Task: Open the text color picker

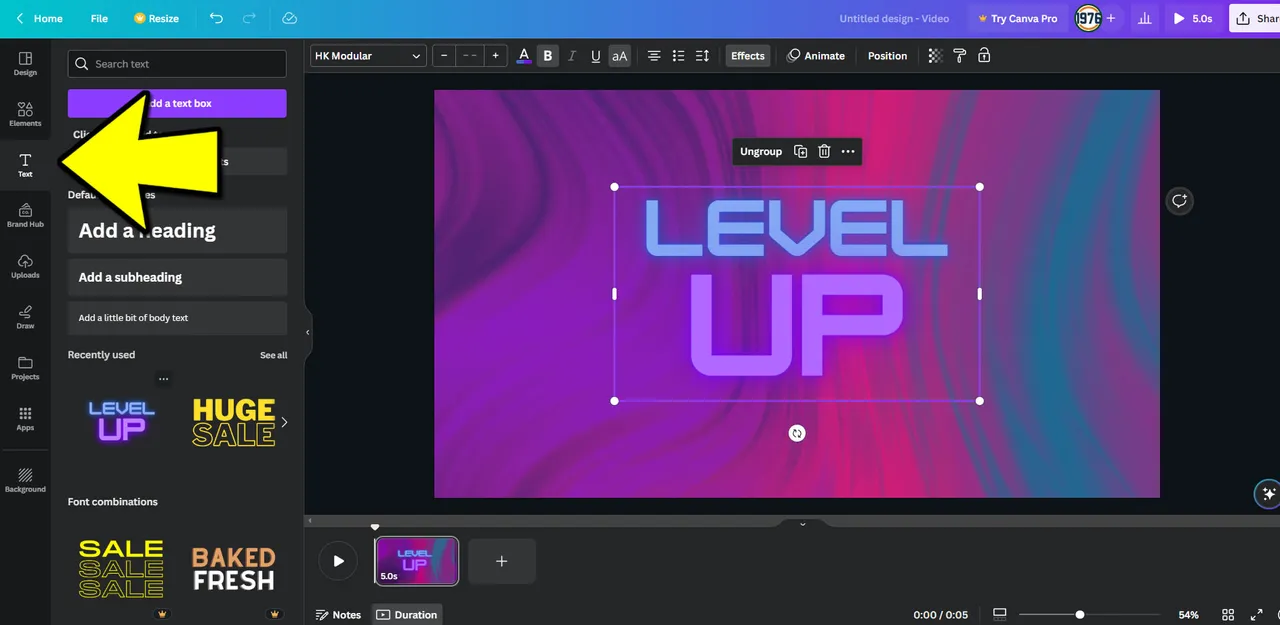Action: 524,56
